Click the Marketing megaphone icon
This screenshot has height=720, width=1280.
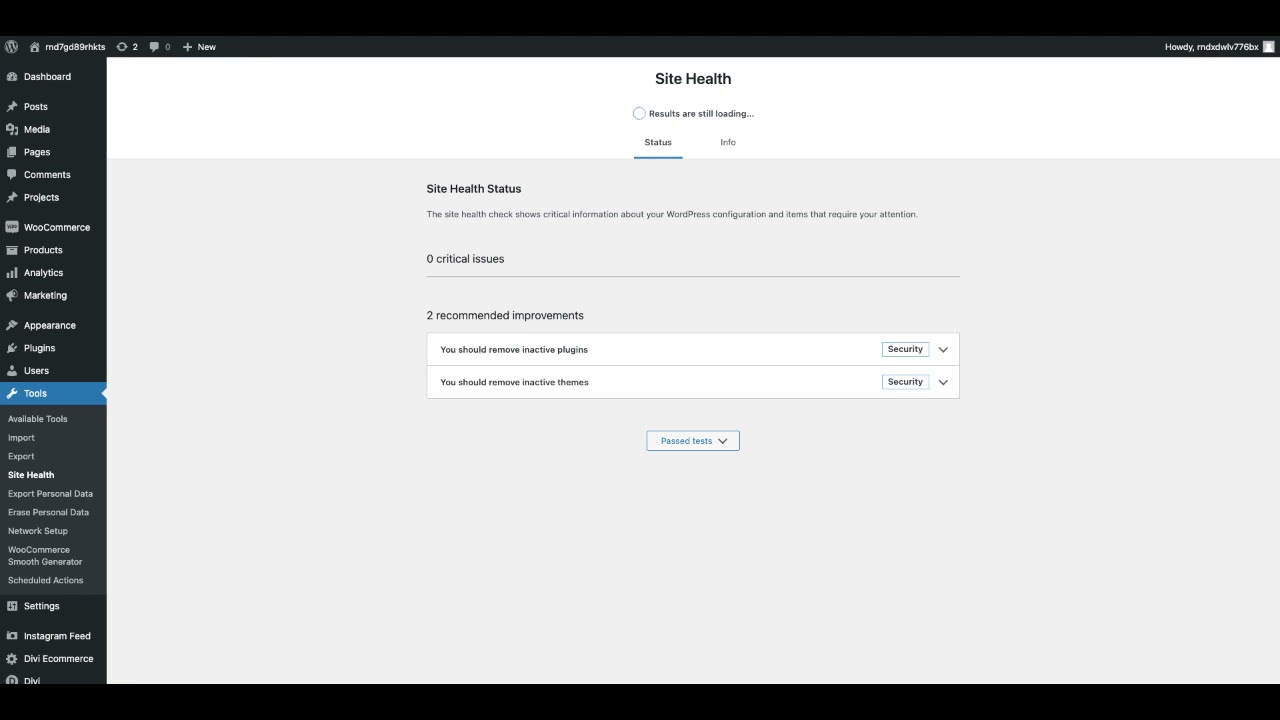12,296
